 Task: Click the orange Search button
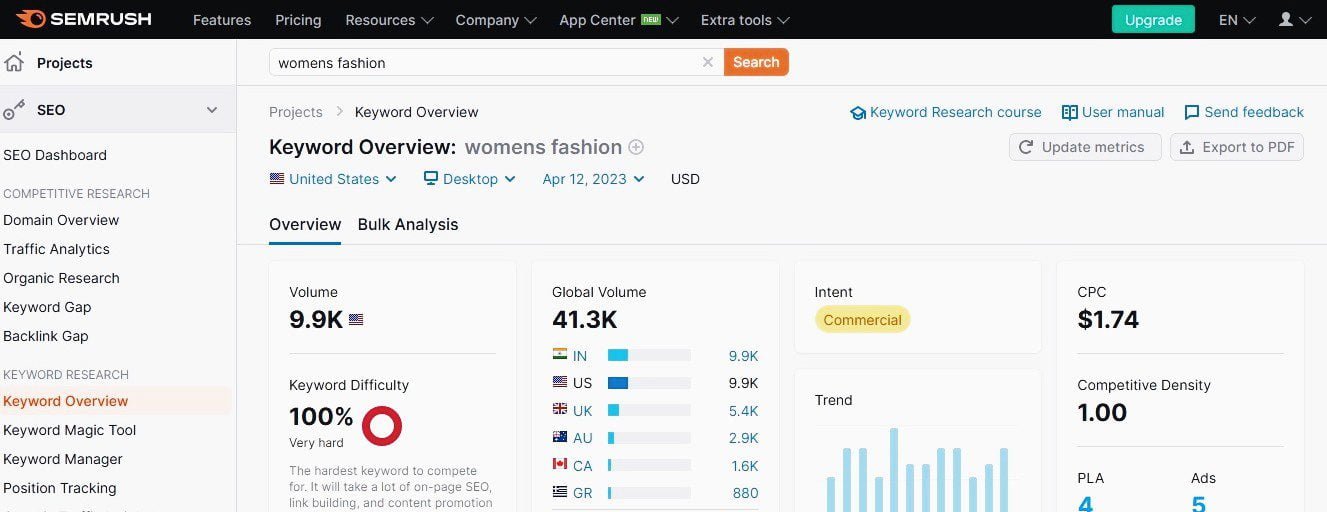click(756, 62)
